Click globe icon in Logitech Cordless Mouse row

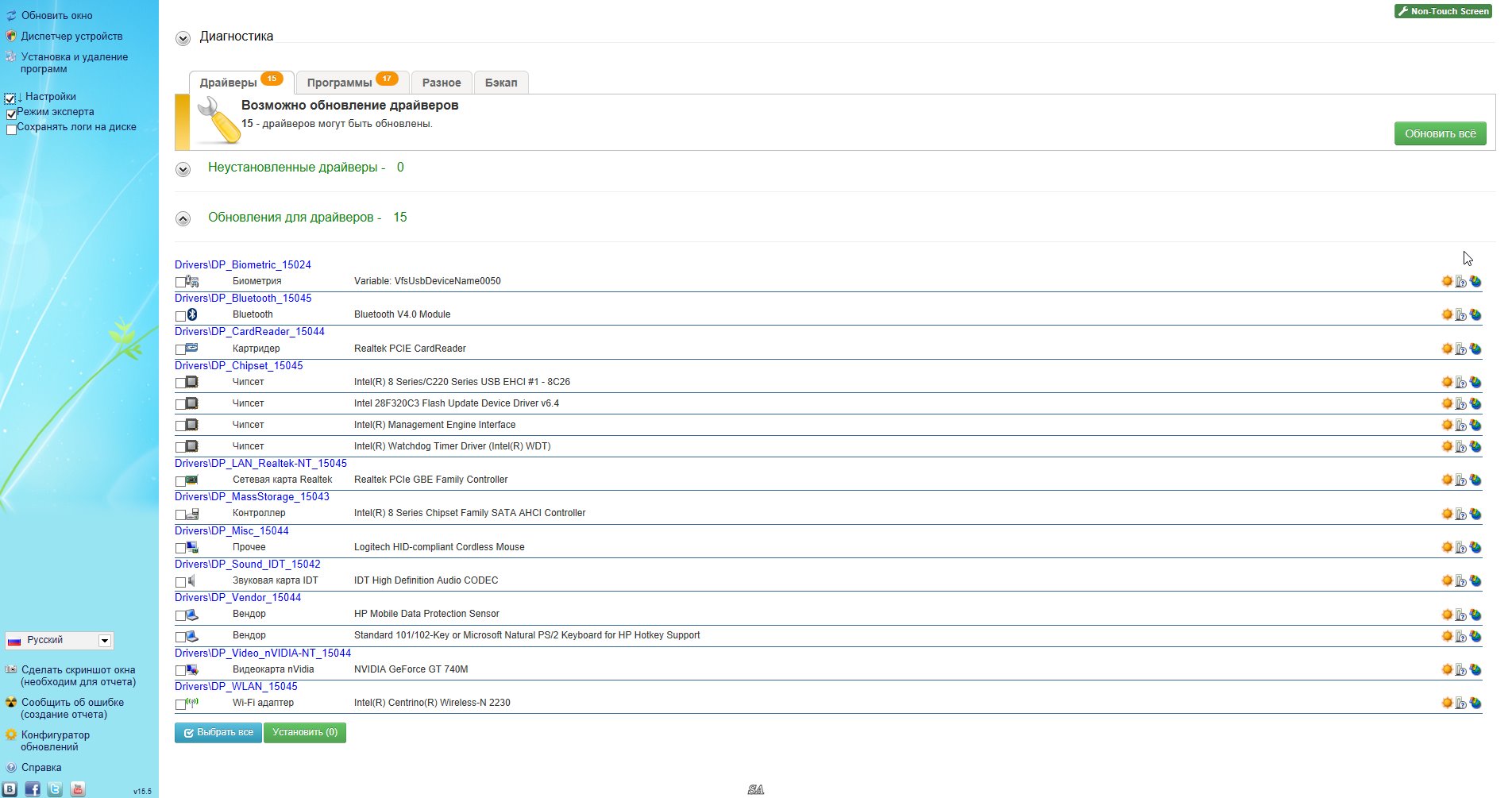[1475, 547]
